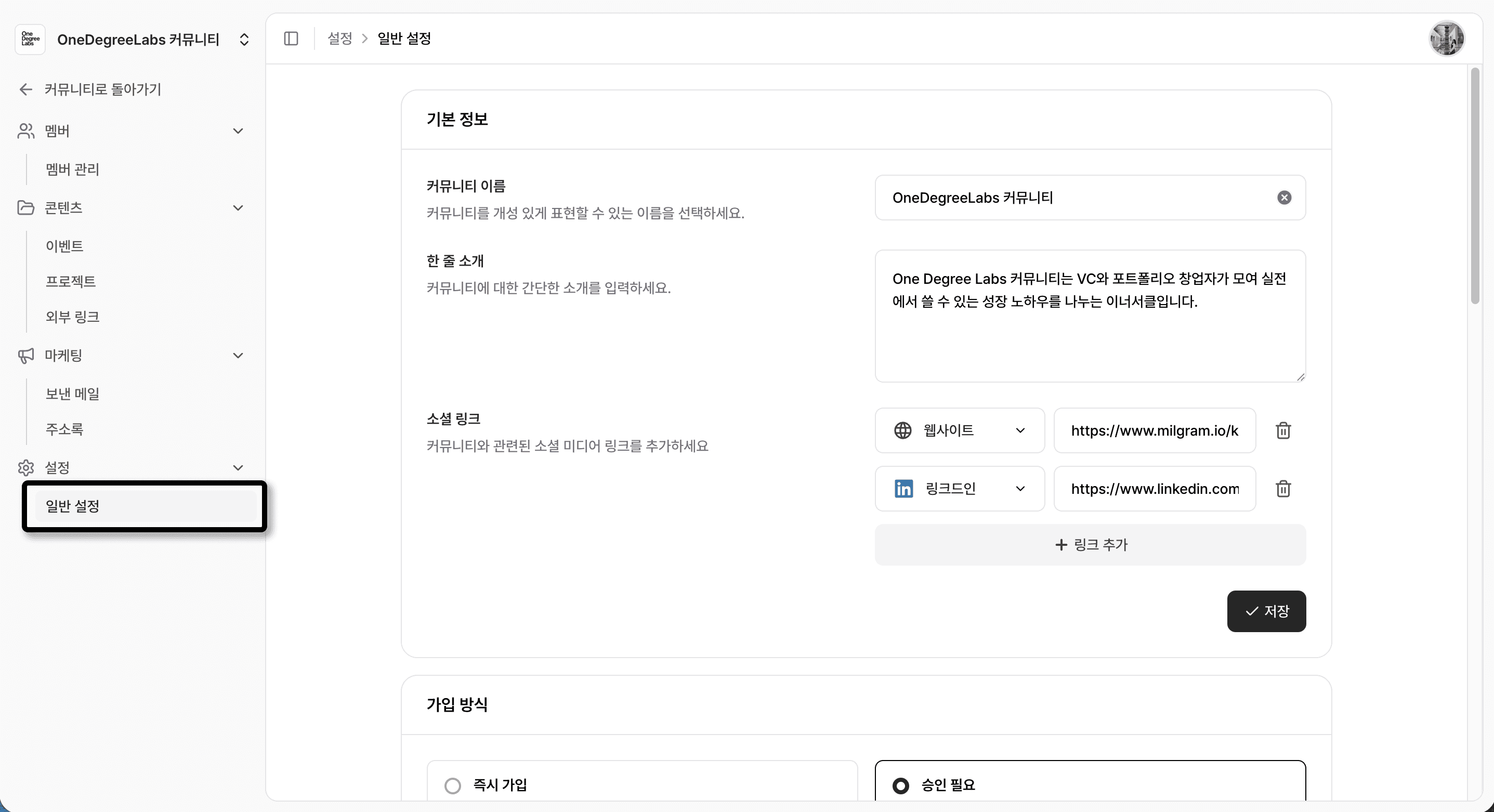Save settings with 저장 button
The width and height of the screenshot is (1494, 812).
click(x=1266, y=611)
